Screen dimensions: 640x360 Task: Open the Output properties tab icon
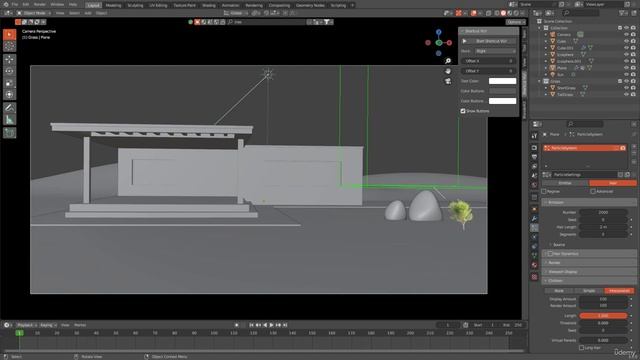click(534, 157)
